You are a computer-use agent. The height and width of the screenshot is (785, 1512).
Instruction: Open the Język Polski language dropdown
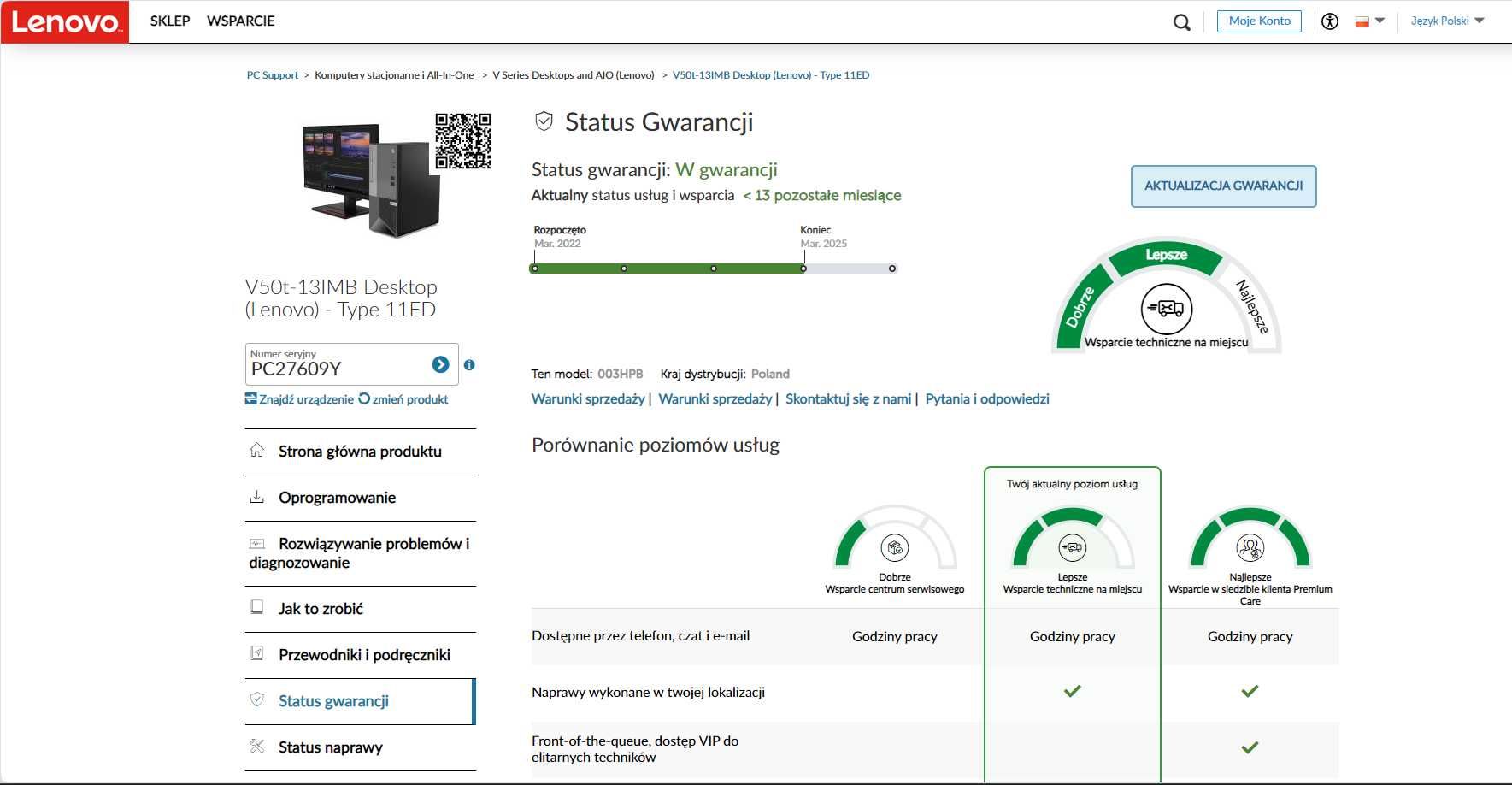click(x=1447, y=21)
